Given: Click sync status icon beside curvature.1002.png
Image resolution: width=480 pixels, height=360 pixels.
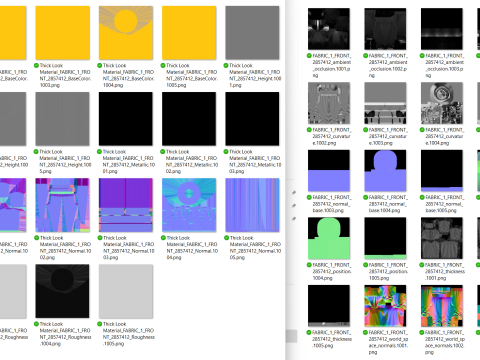Looking at the screenshot, I should [309, 130].
